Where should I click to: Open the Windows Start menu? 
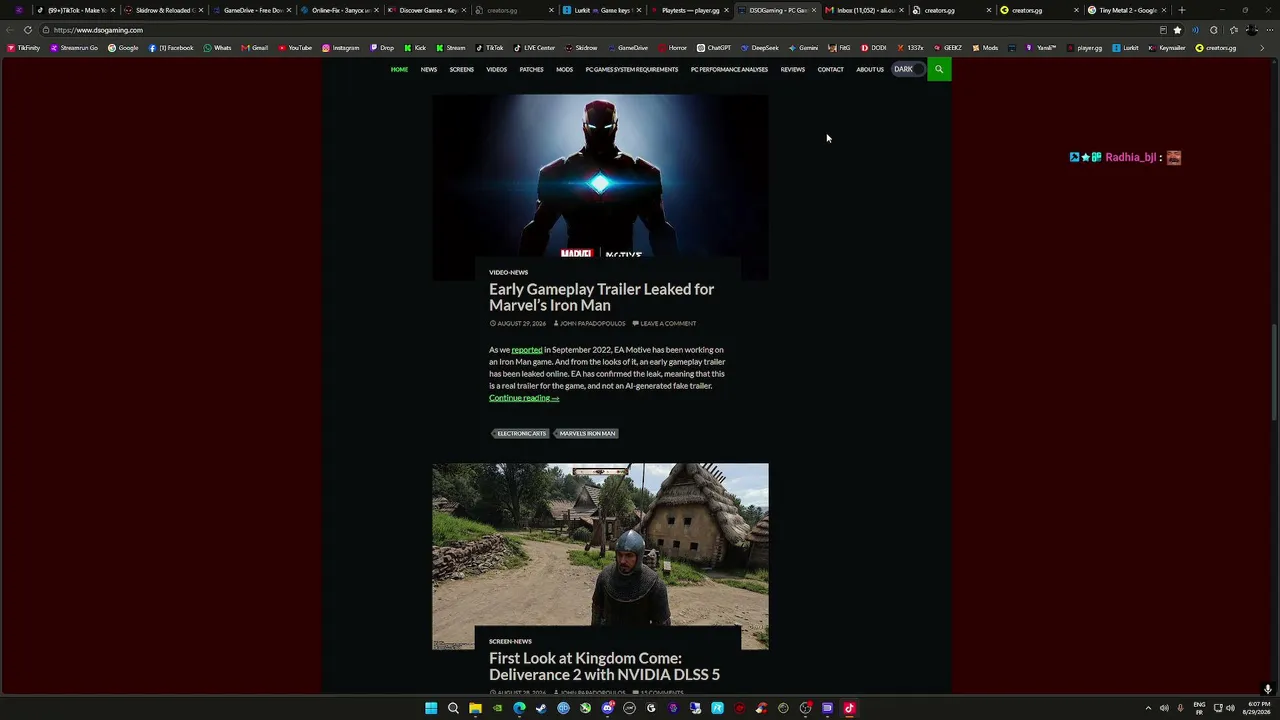(x=431, y=708)
